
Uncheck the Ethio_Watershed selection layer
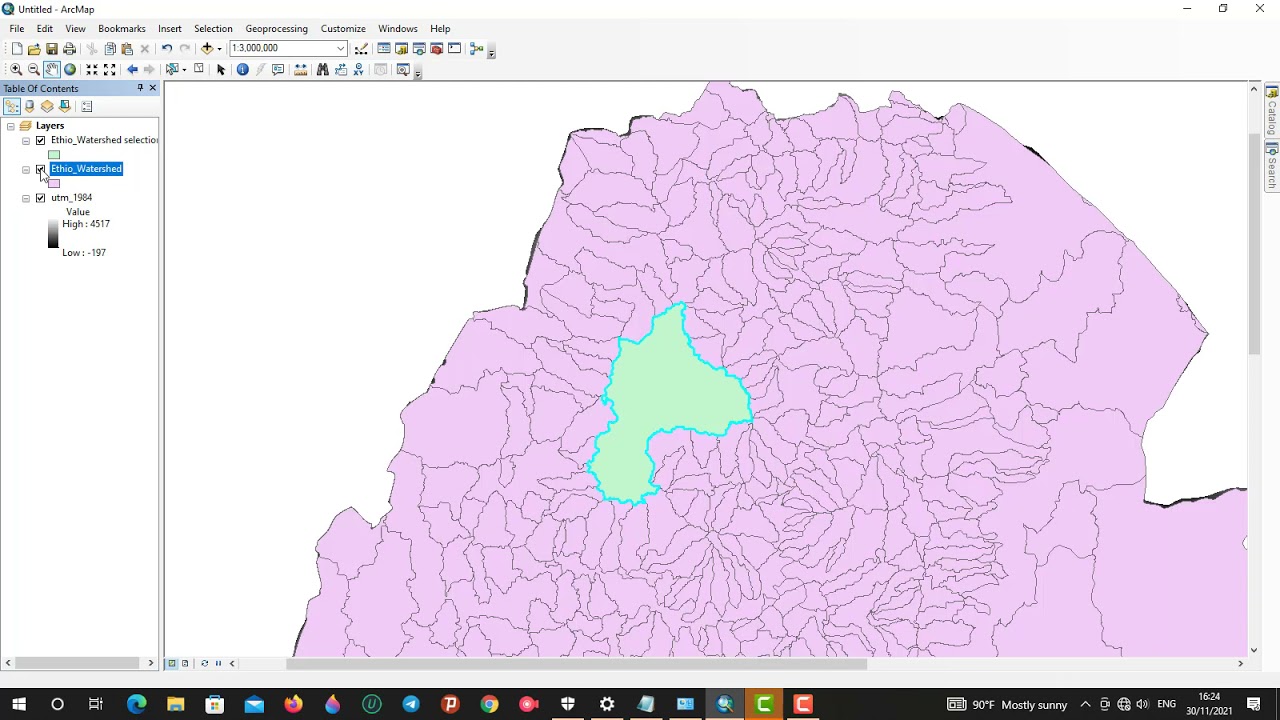point(40,140)
